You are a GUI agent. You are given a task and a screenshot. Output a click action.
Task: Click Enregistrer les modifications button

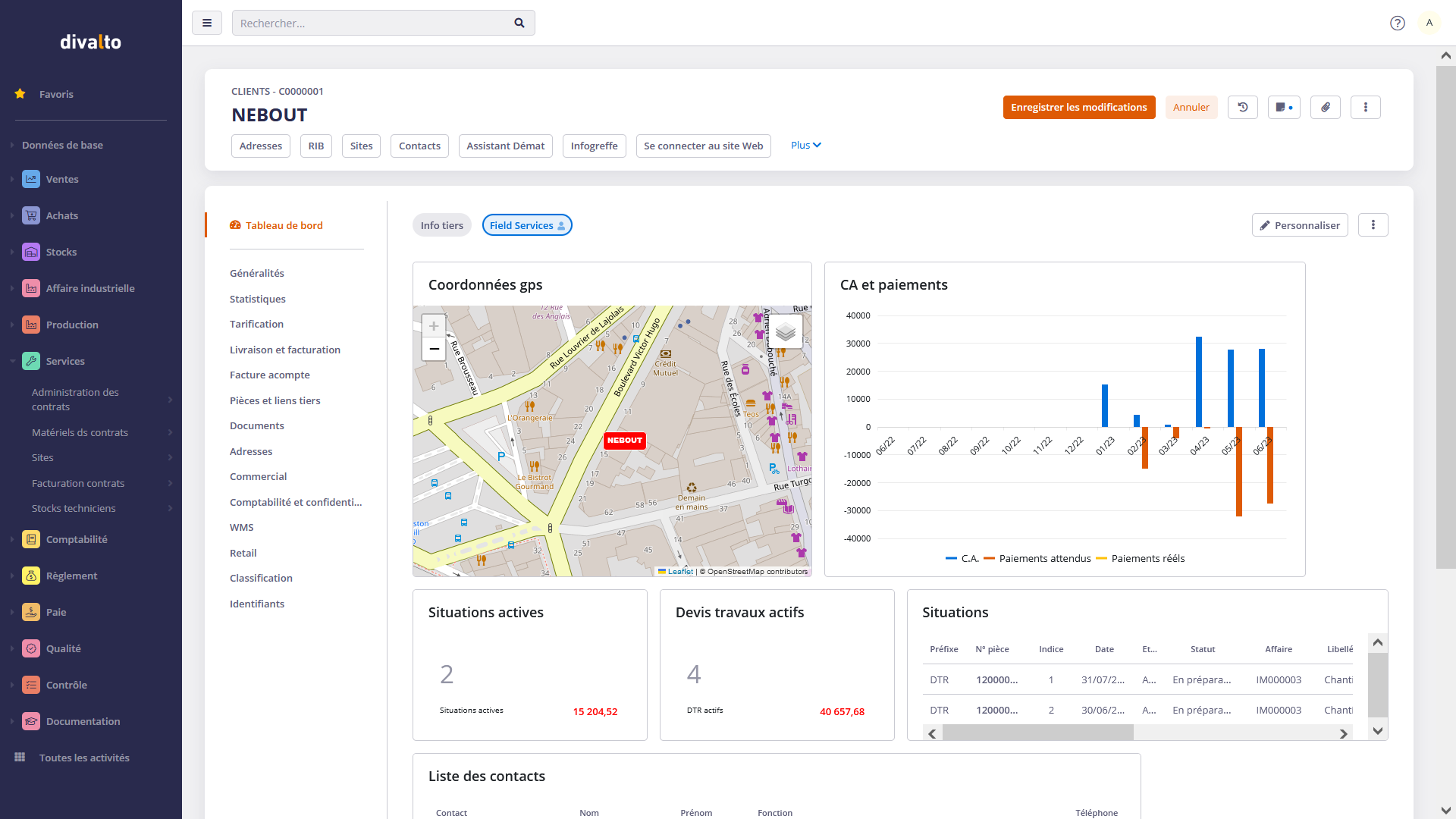[1079, 107]
